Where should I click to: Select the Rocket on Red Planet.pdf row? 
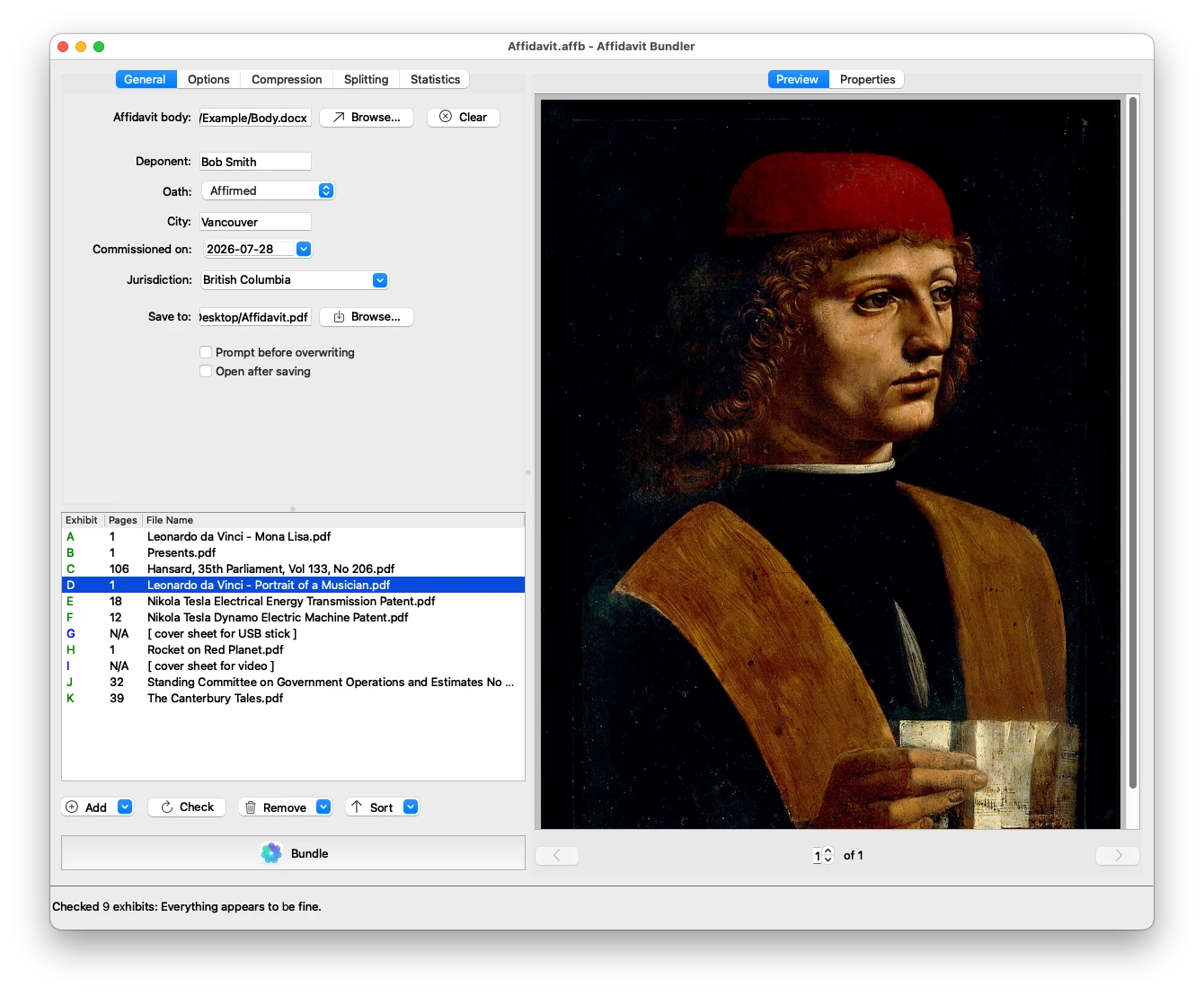(x=293, y=649)
